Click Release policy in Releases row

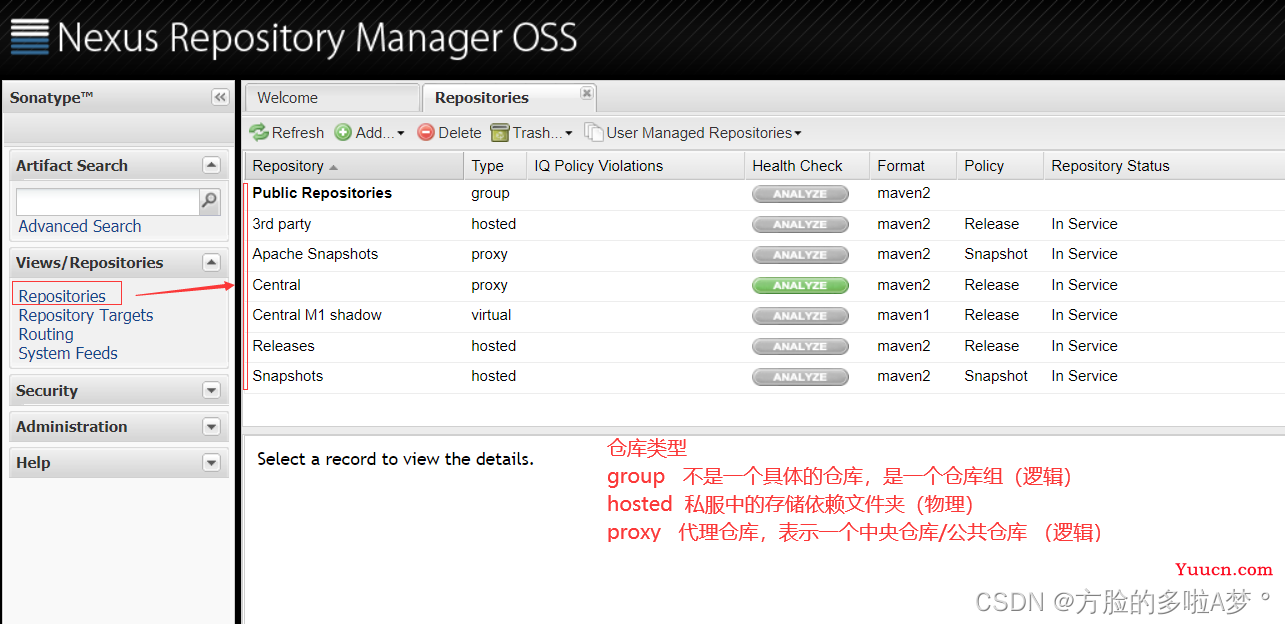992,346
